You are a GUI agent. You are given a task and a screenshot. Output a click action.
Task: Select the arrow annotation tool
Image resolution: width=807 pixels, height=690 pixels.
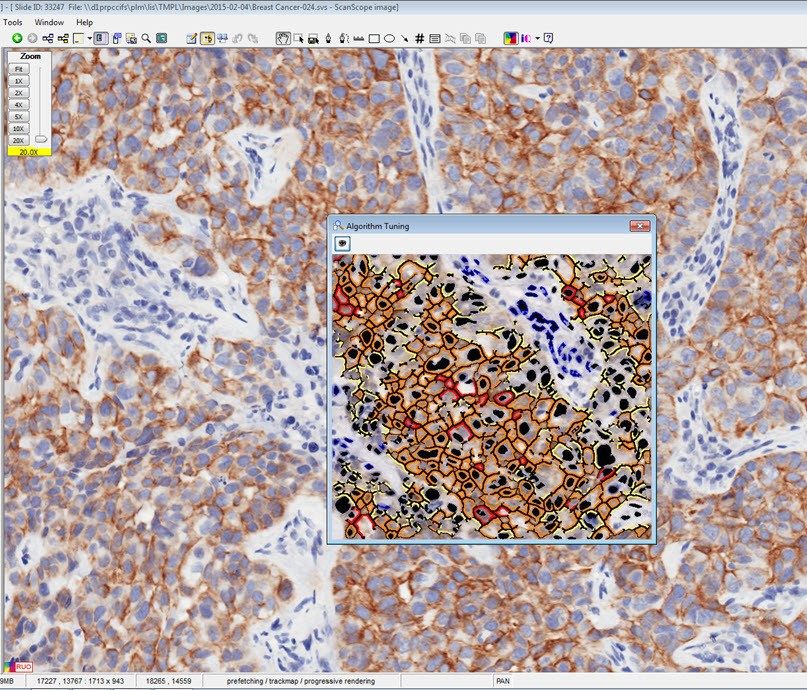point(404,38)
